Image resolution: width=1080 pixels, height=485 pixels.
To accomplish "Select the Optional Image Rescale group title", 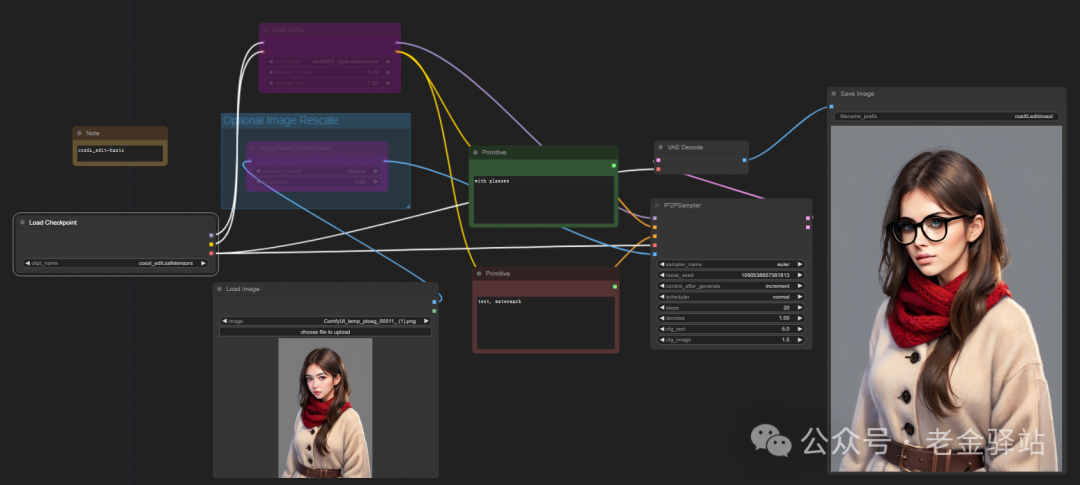I will [x=280, y=121].
